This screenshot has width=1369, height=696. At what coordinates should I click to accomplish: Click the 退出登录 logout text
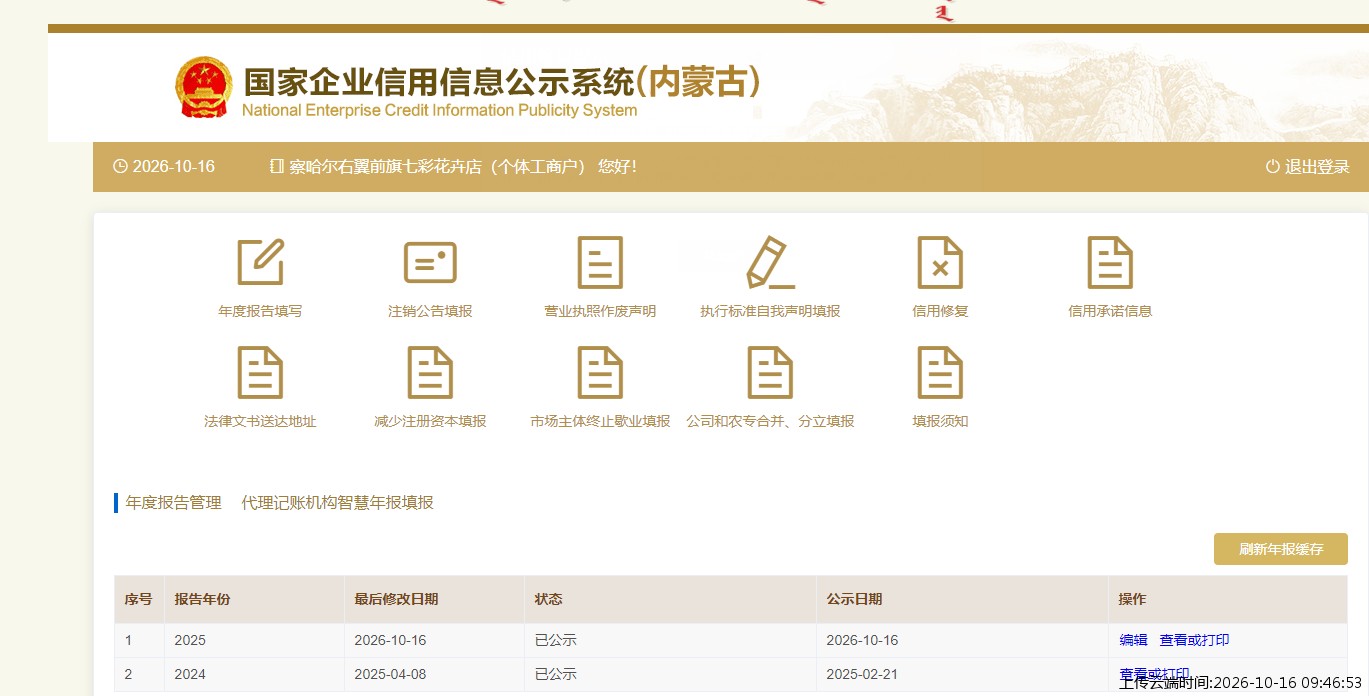point(1317,167)
